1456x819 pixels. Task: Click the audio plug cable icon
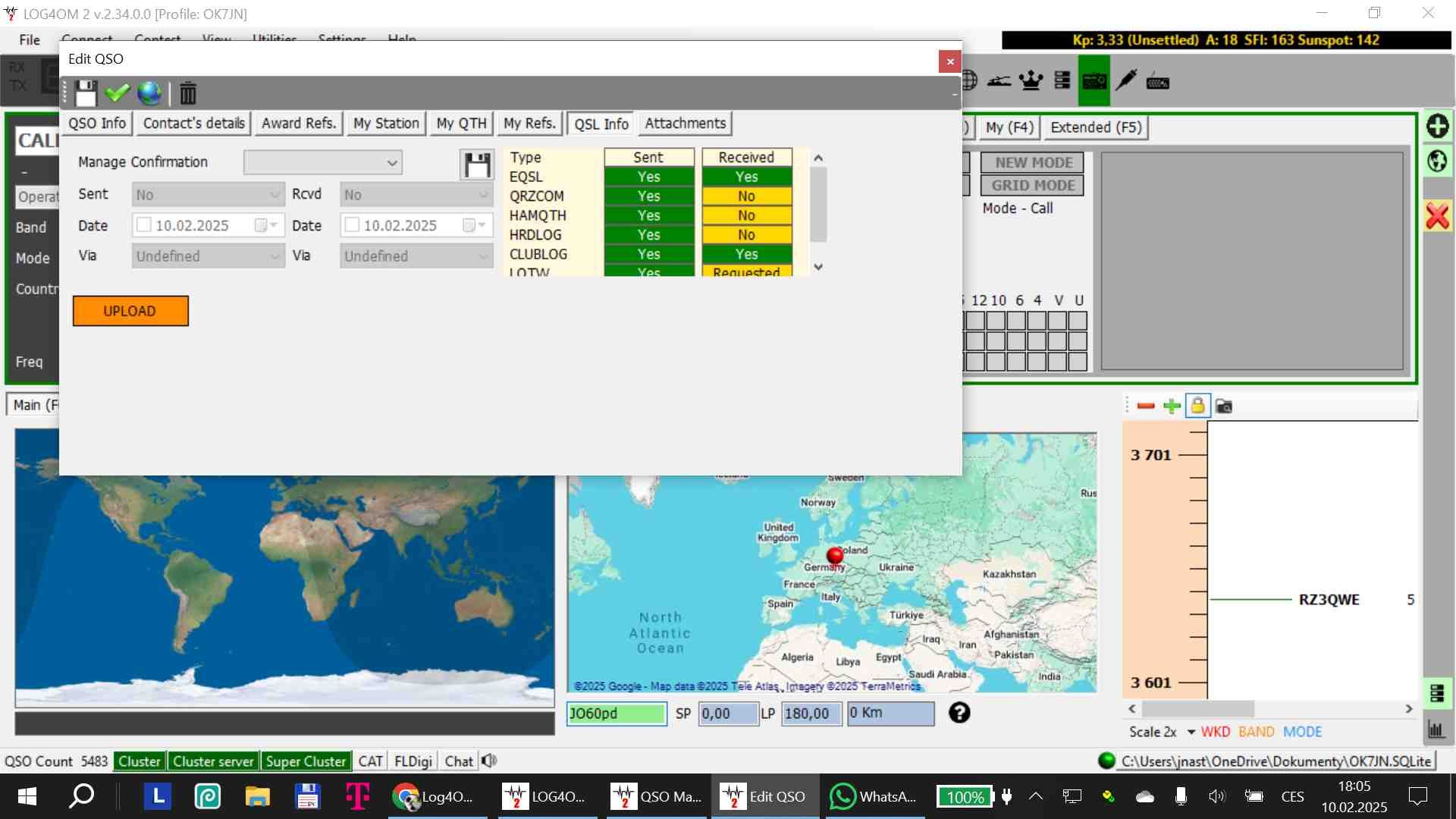click(1126, 80)
